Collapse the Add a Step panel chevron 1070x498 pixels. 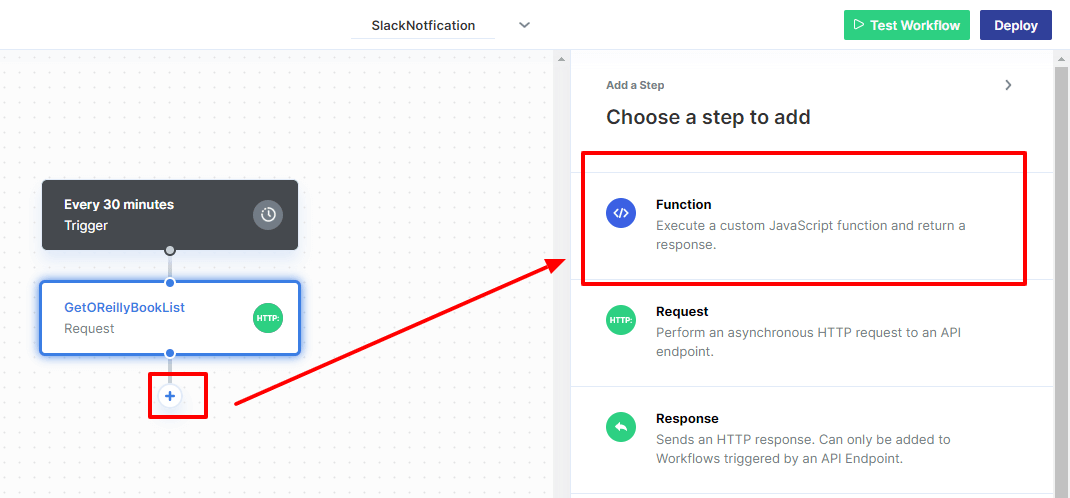(x=1008, y=85)
